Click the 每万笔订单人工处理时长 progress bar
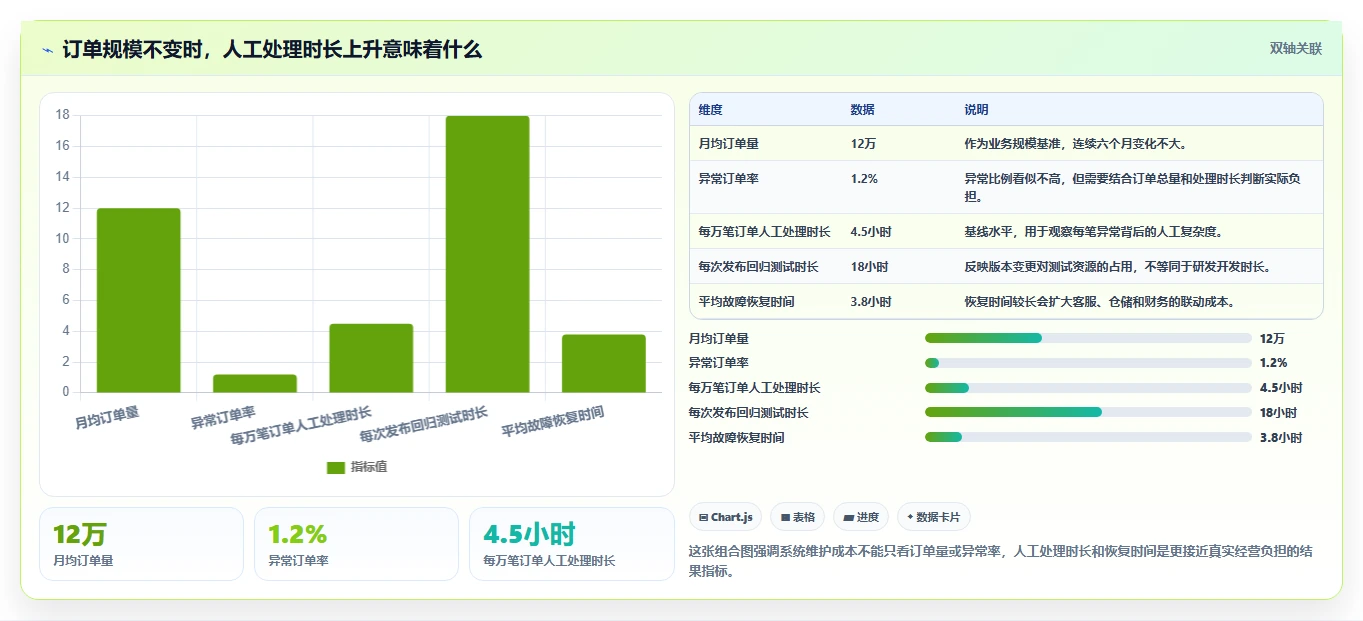The height and width of the screenshot is (621, 1363). pos(1088,388)
